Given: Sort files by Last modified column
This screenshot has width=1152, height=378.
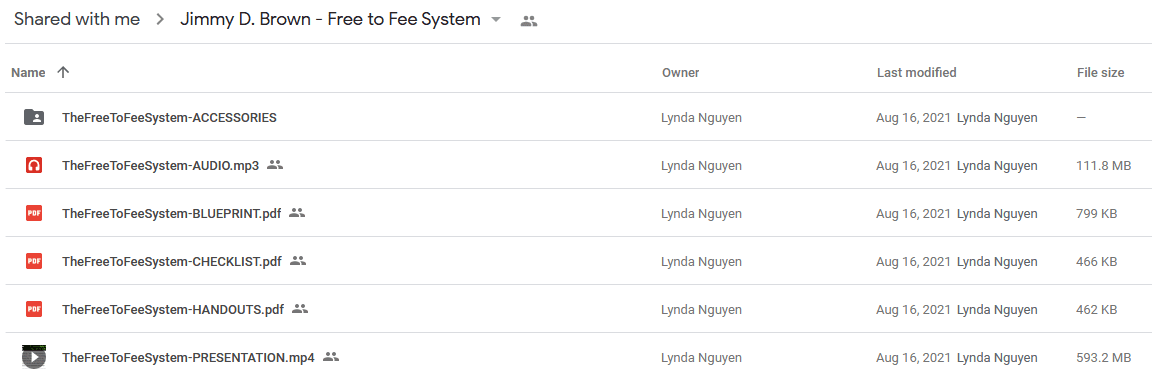Looking at the screenshot, I should [916, 73].
